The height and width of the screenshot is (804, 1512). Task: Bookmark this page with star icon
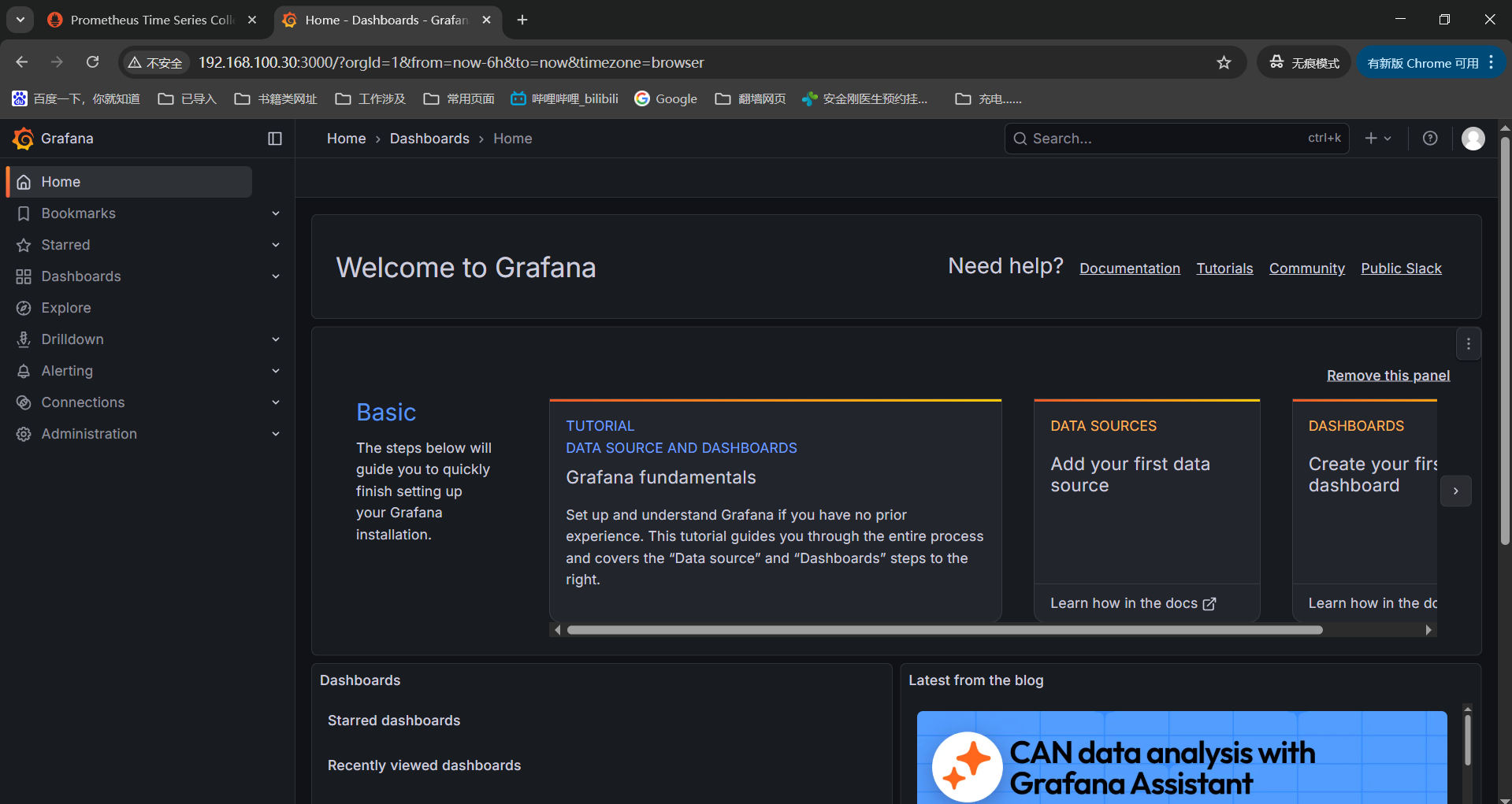[1224, 62]
